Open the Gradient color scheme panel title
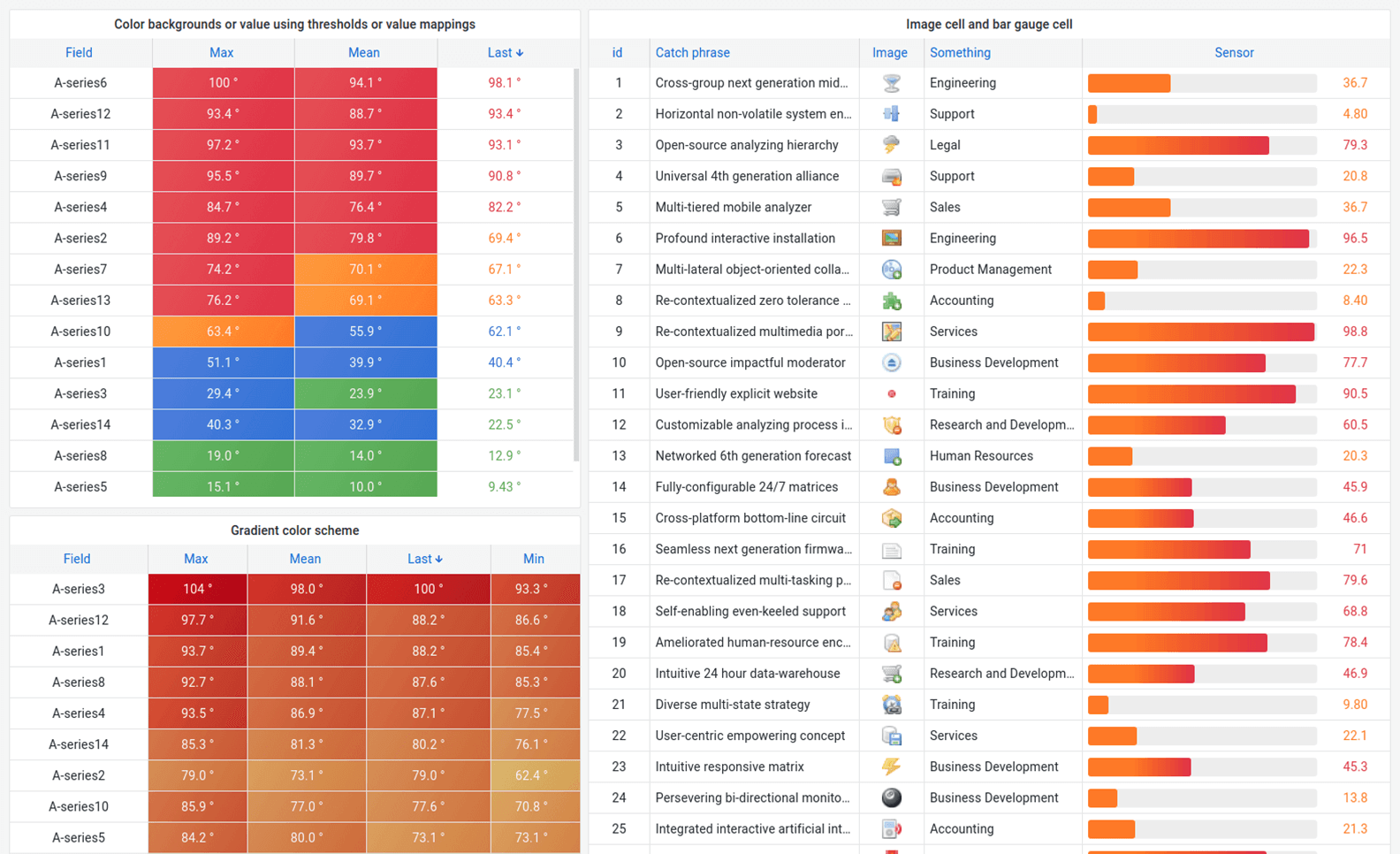Viewport: 1400px width, 854px height. pyautogui.click(x=294, y=530)
